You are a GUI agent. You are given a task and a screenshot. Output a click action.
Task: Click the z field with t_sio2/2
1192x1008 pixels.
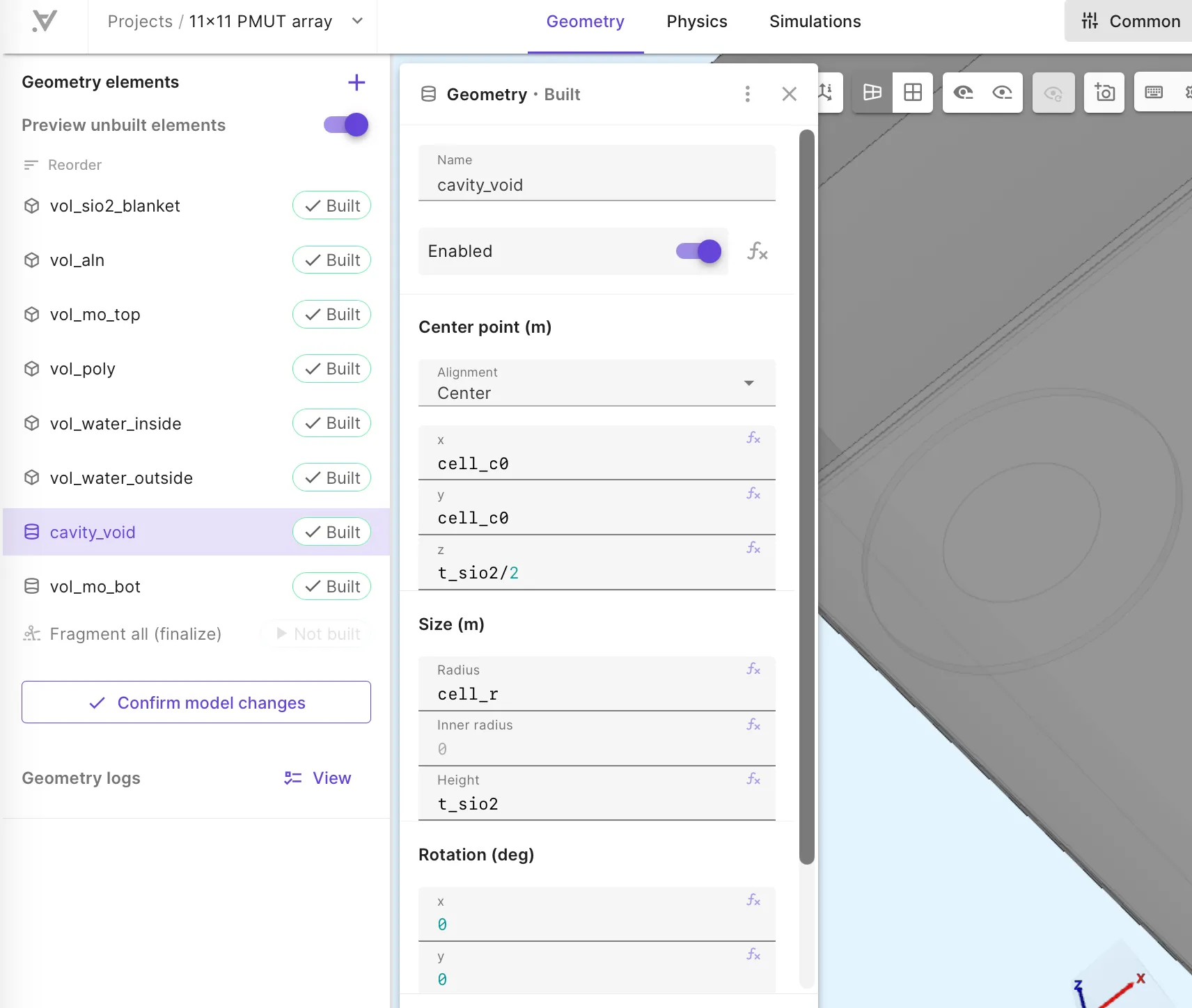coord(597,563)
